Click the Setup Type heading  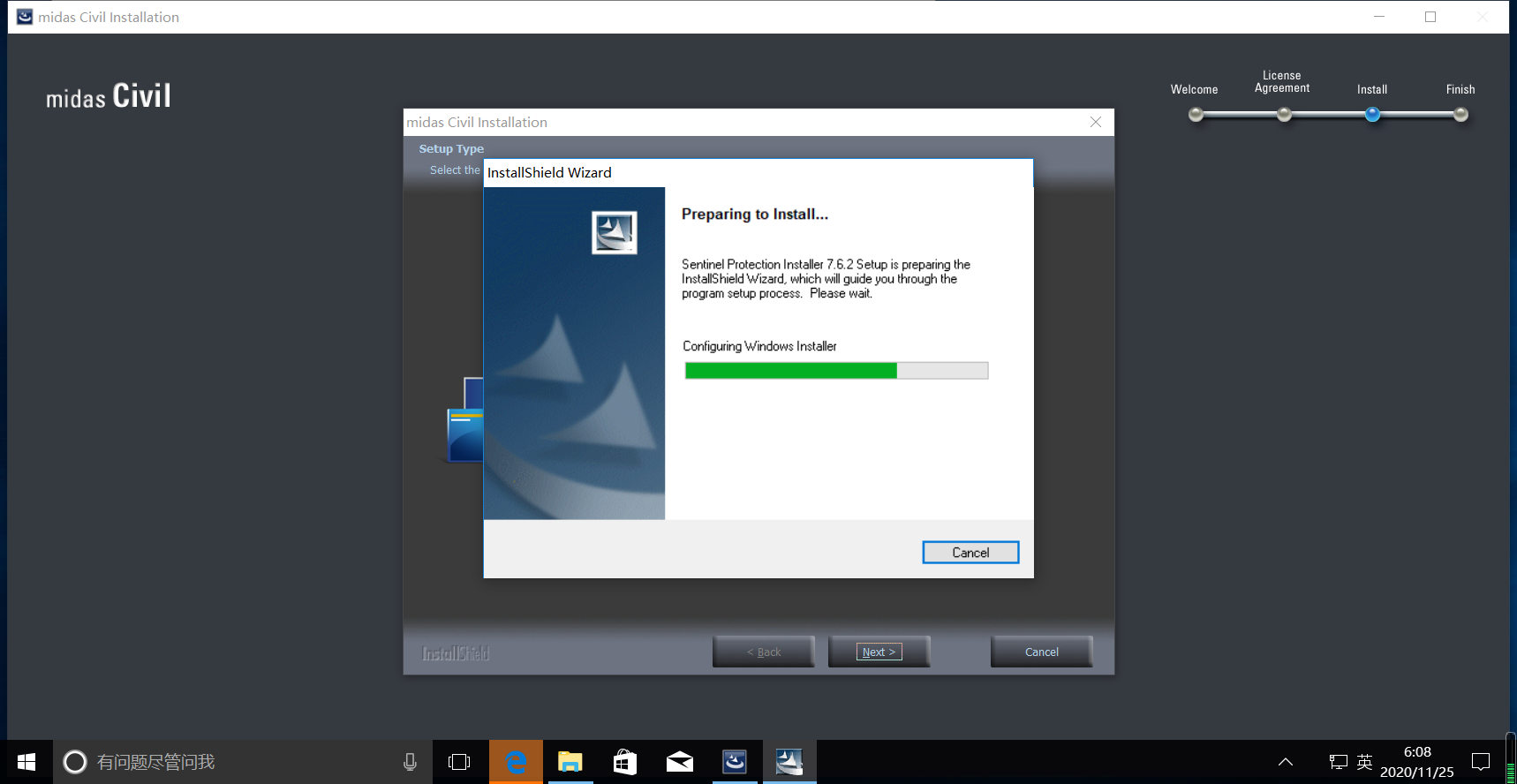click(x=451, y=149)
